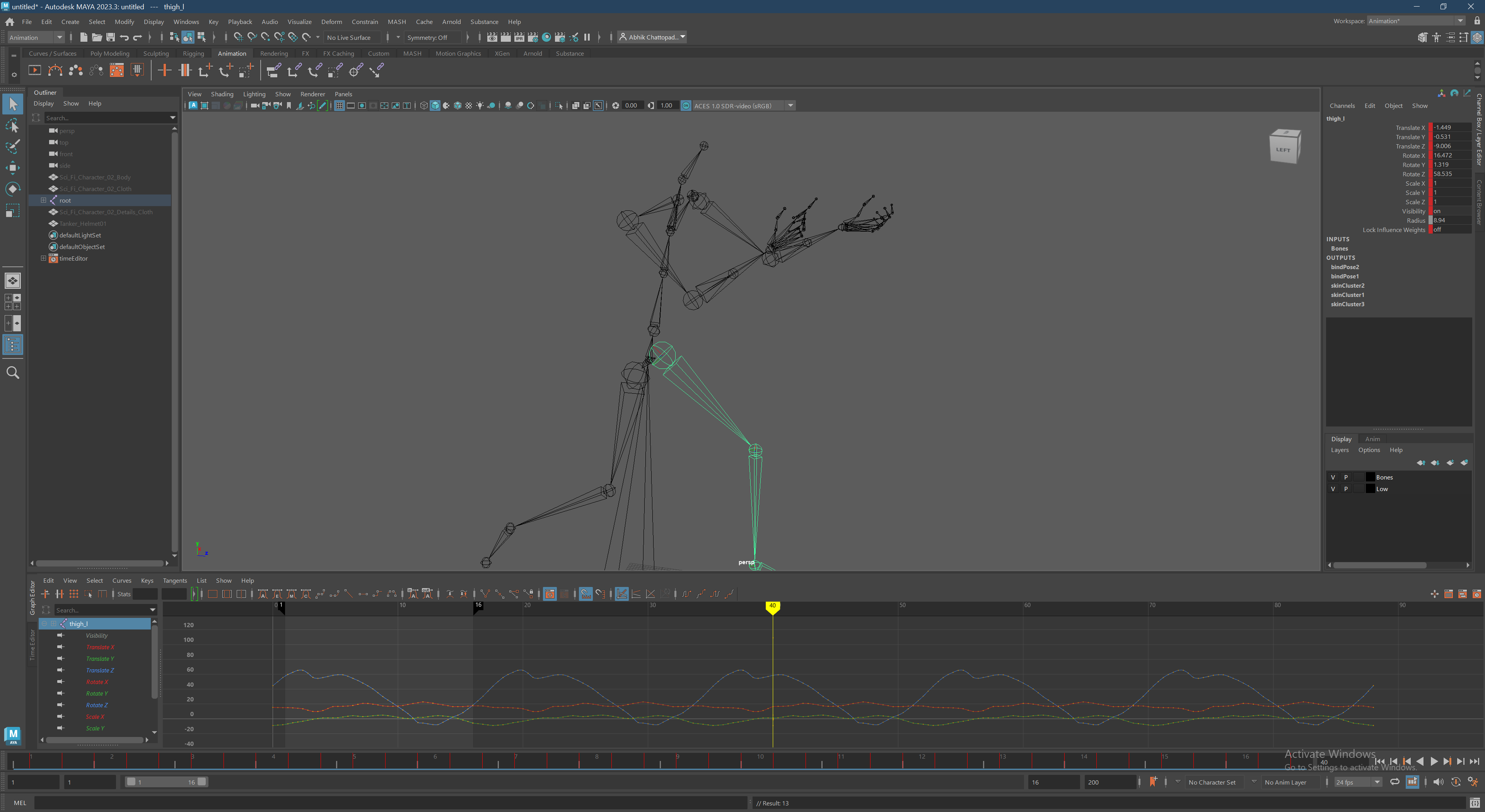Click the save scene icon
Screen dimensions: 1485x812
tap(111, 38)
